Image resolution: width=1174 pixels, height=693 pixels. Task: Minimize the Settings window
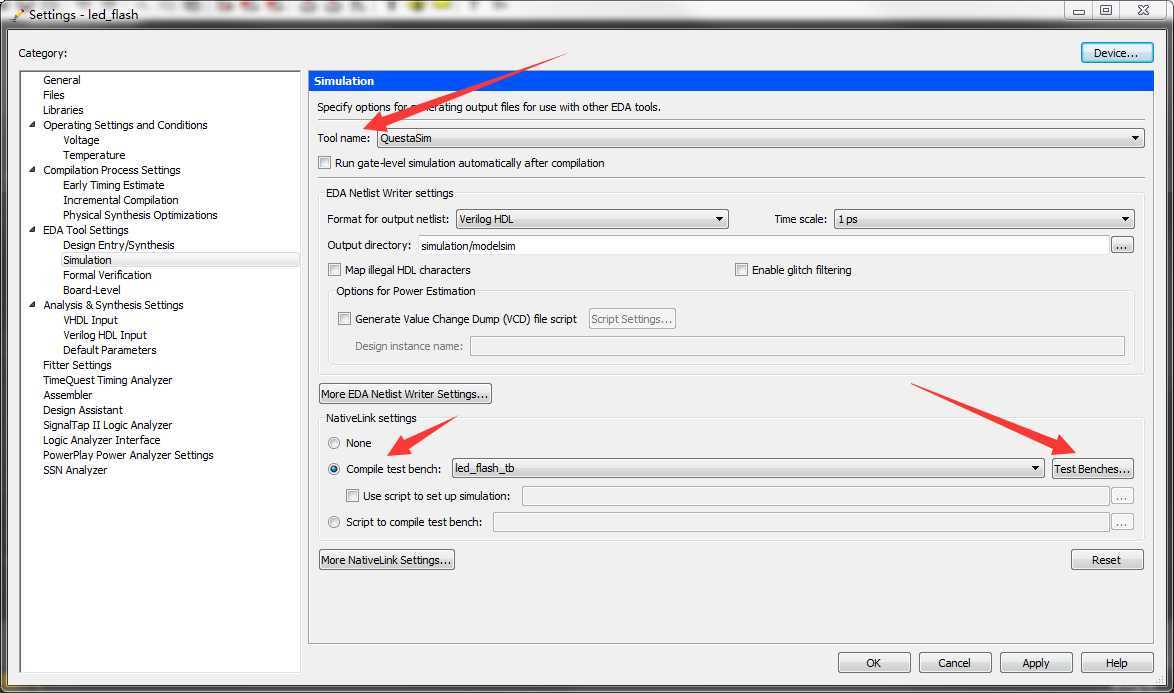(x=1079, y=10)
